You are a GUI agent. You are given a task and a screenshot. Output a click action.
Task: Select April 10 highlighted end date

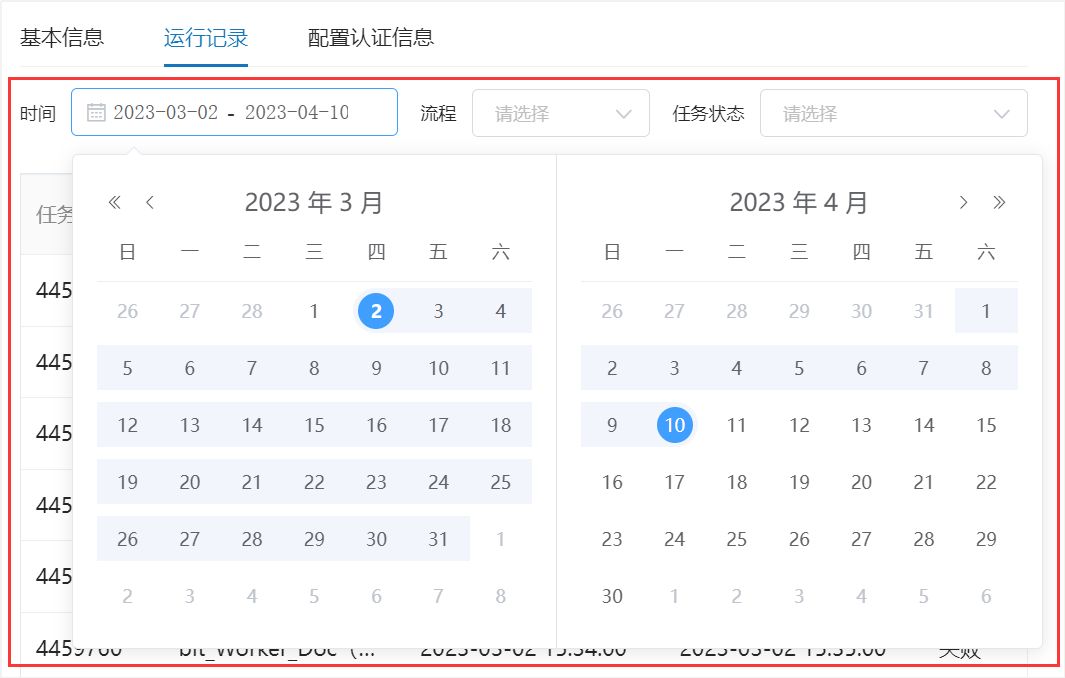pyautogui.click(x=675, y=425)
